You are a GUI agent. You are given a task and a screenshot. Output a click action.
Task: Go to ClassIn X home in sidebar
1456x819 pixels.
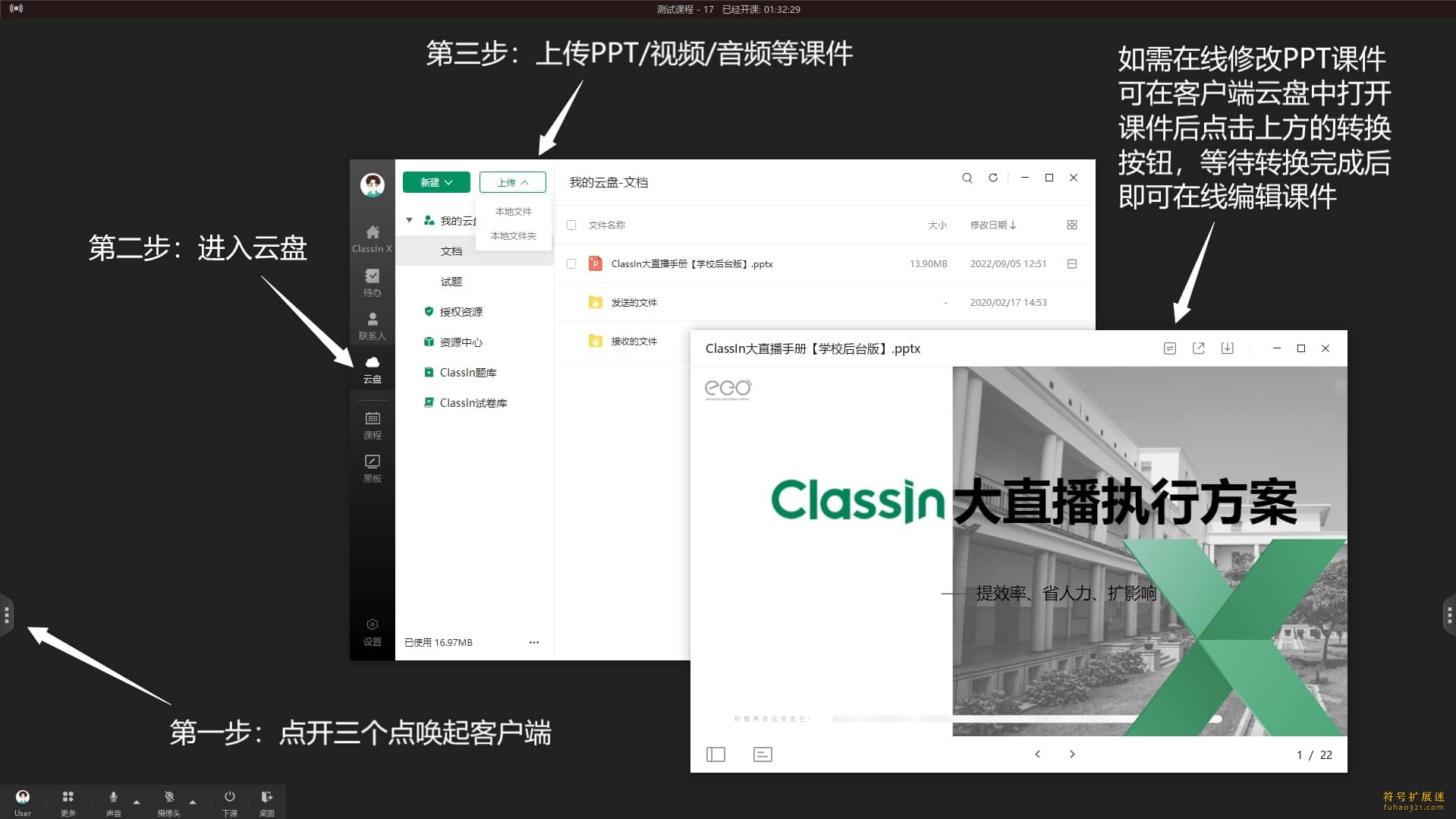pos(372,238)
